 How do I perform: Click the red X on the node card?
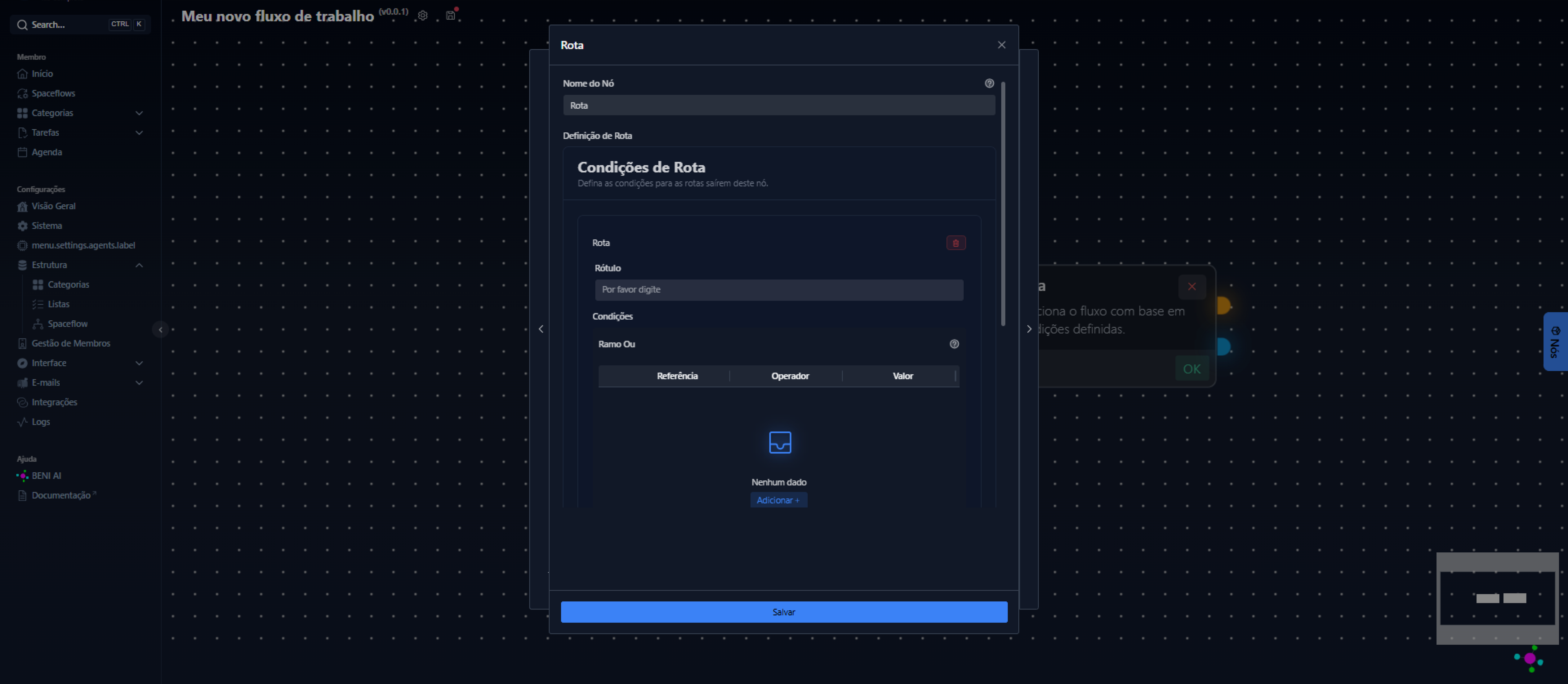click(x=1191, y=286)
